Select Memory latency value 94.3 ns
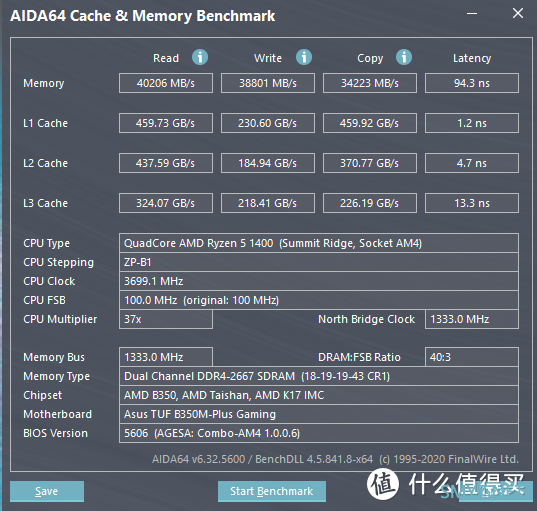 (x=472, y=83)
